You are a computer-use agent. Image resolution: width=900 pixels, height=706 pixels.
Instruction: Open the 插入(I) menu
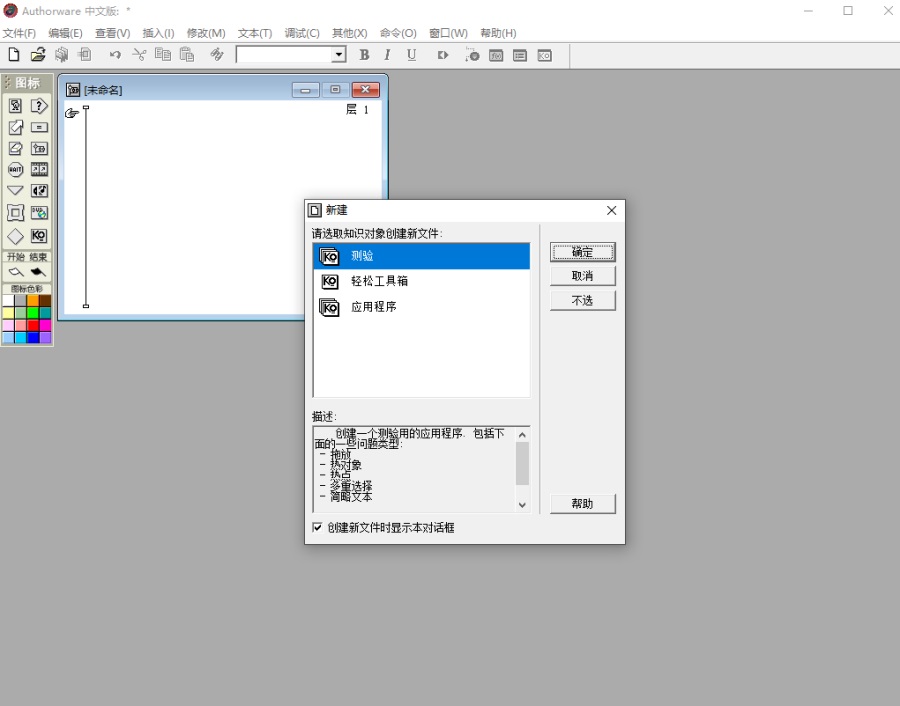(158, 33)
